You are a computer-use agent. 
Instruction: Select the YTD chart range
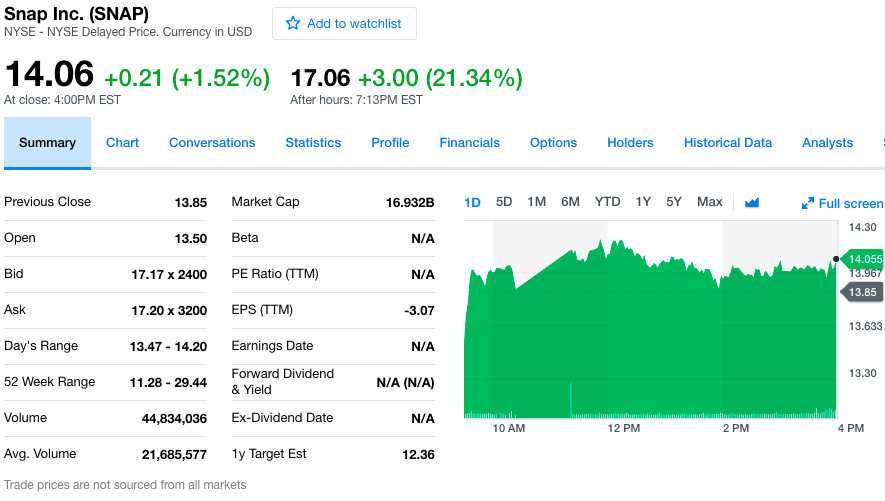tap(607, 201)
